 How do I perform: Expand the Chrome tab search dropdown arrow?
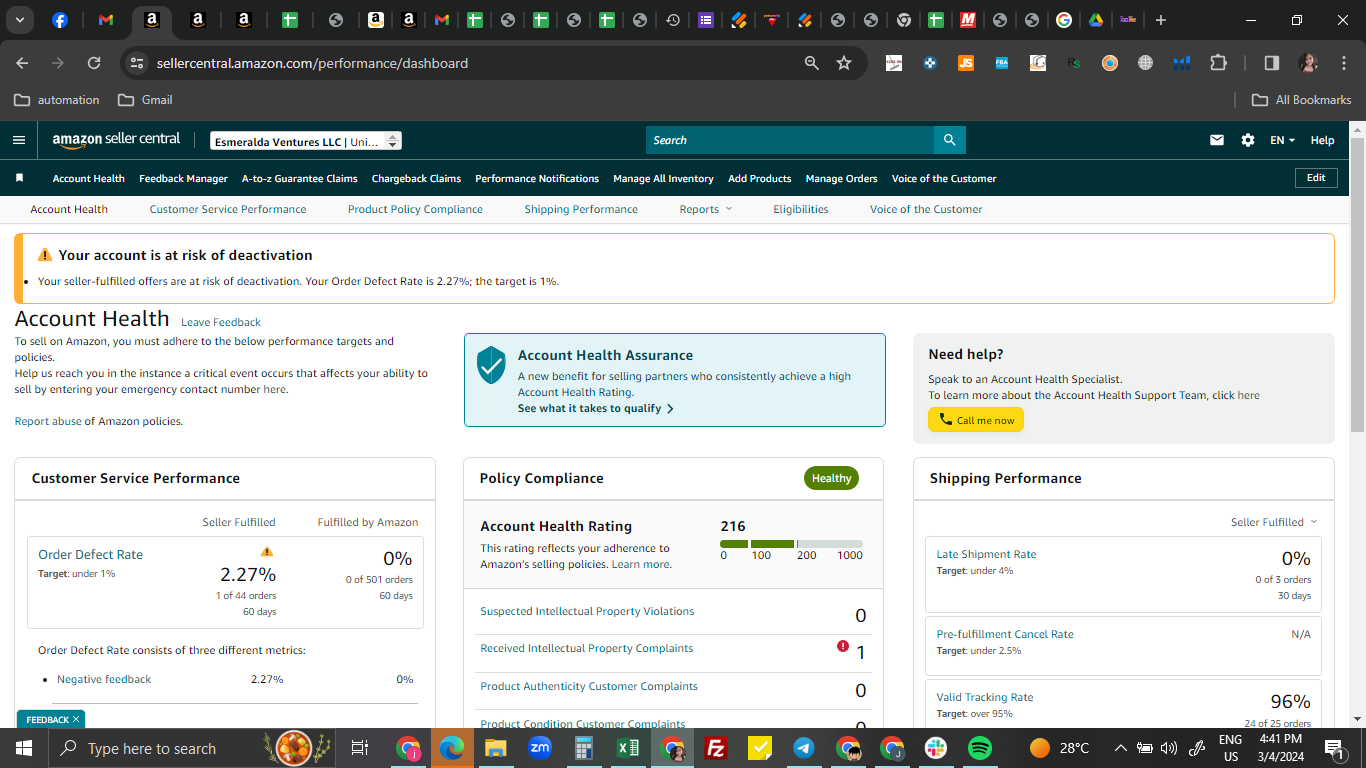point(19,20)
